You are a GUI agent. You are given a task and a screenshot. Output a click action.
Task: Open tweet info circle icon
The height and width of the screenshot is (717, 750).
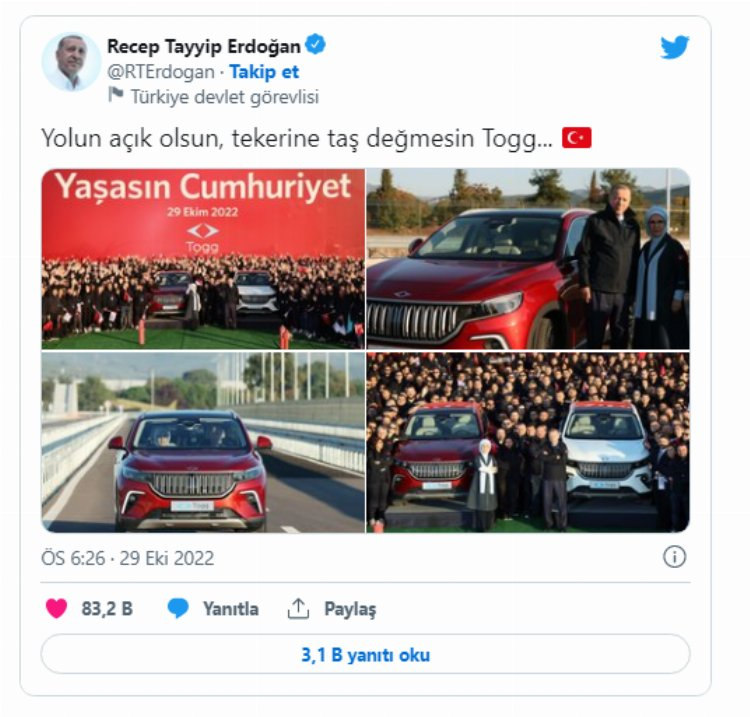[674, 557]
